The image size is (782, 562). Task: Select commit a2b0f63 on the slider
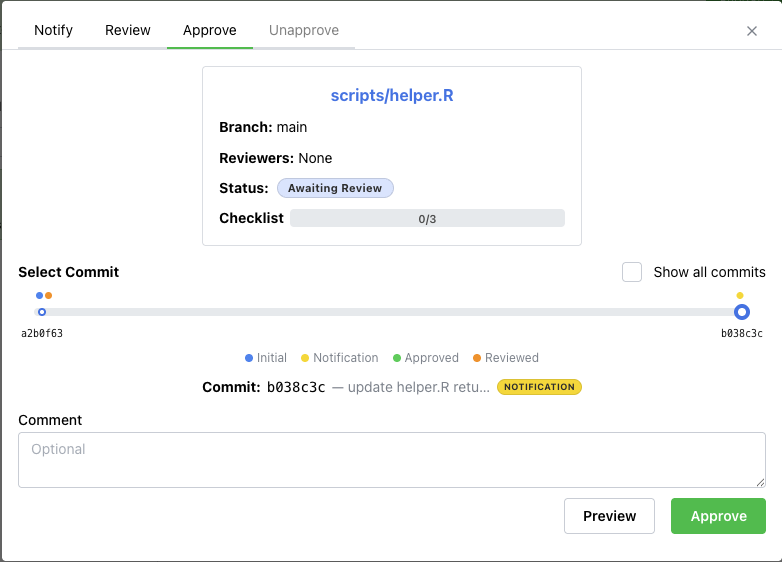(42, 312)
